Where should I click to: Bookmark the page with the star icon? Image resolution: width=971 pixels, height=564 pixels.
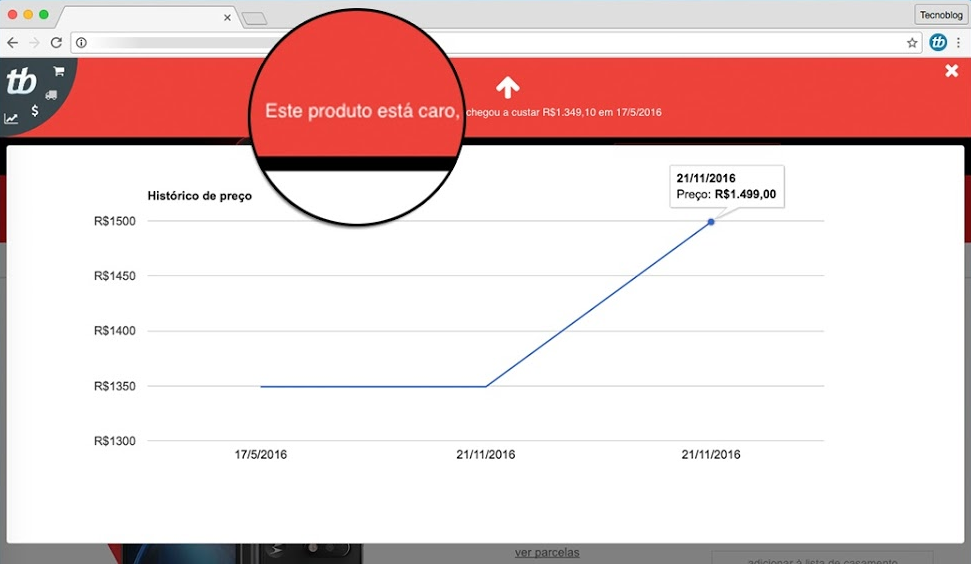pos(912,43)
